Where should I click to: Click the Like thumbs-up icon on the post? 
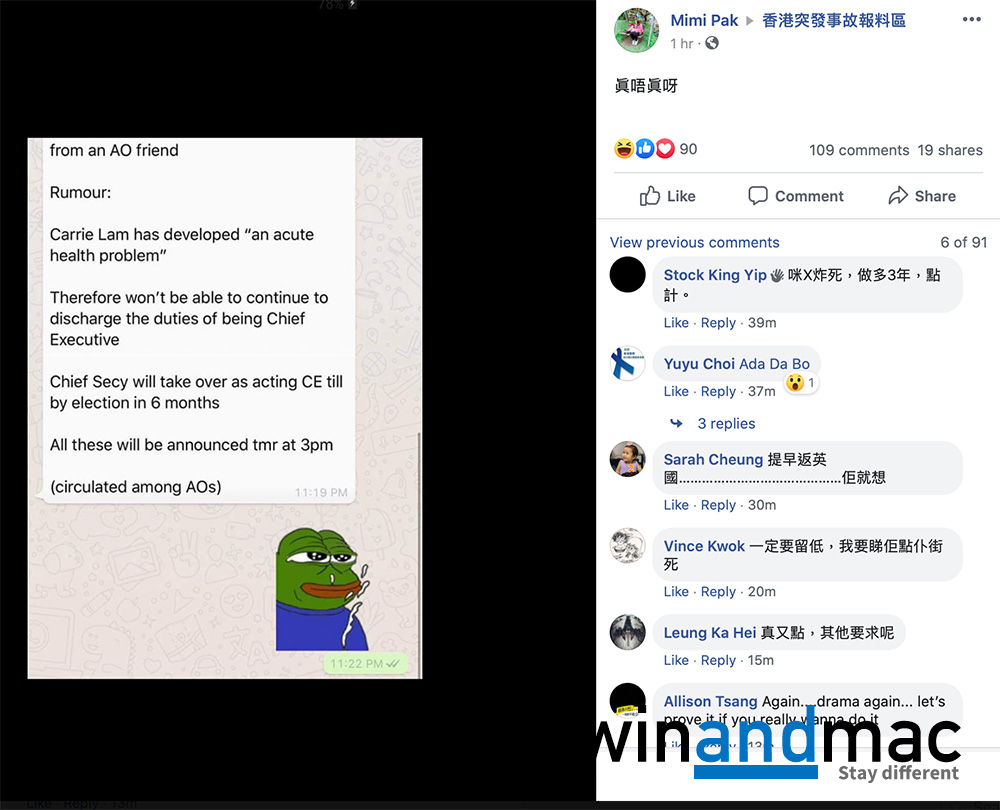649,196
